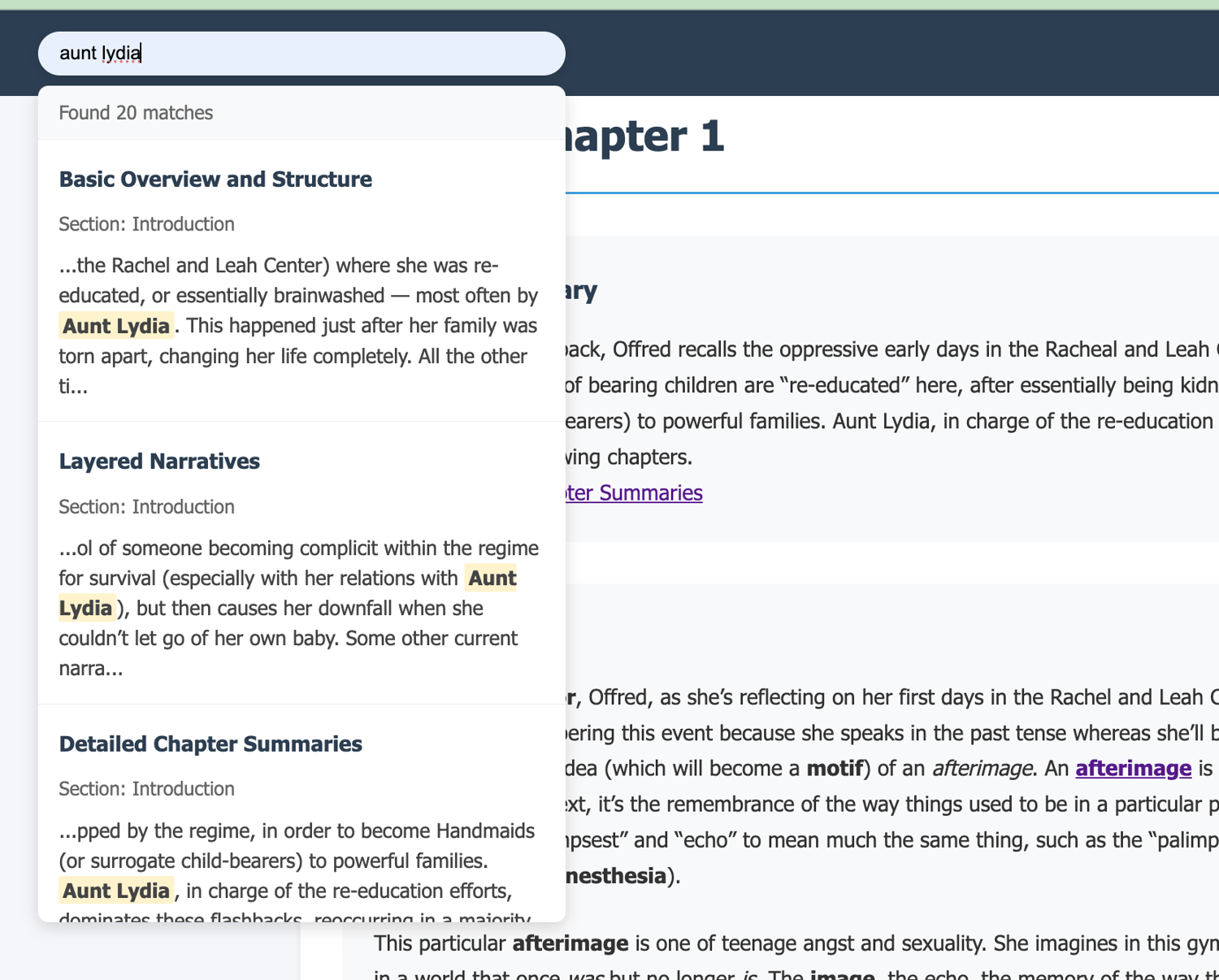Click the snippet about "becoming complicit within the regime"
The height and width of the screenshot is (980, 1219).
(x=298, y=608)
